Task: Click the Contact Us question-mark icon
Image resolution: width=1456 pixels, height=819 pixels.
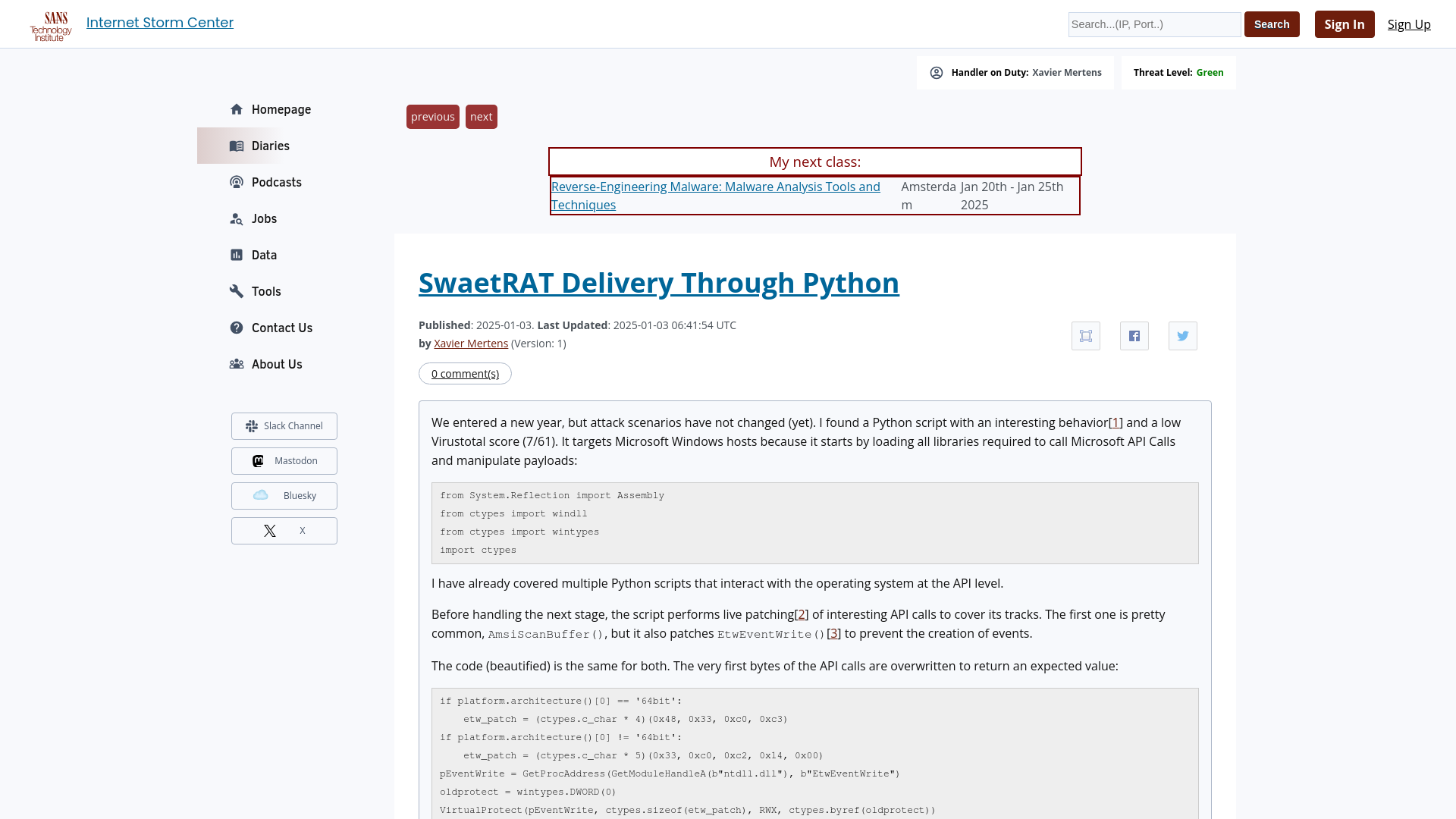Action: click(237, 328)
